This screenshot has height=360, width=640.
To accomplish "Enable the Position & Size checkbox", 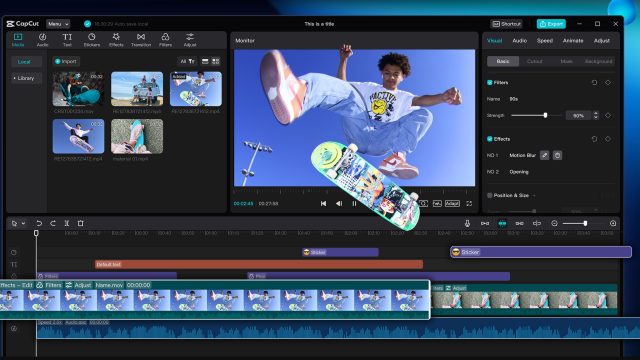I will point(489,195).
